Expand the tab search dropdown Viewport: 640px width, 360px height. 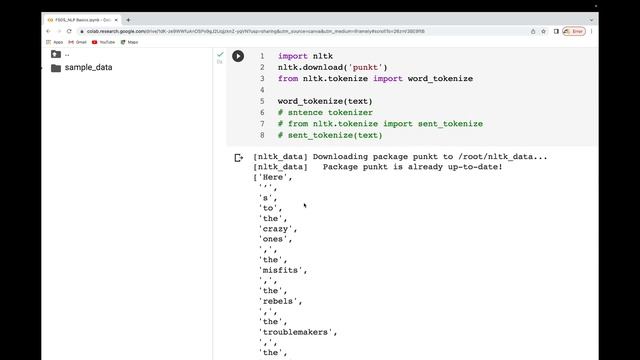[591, 20]
